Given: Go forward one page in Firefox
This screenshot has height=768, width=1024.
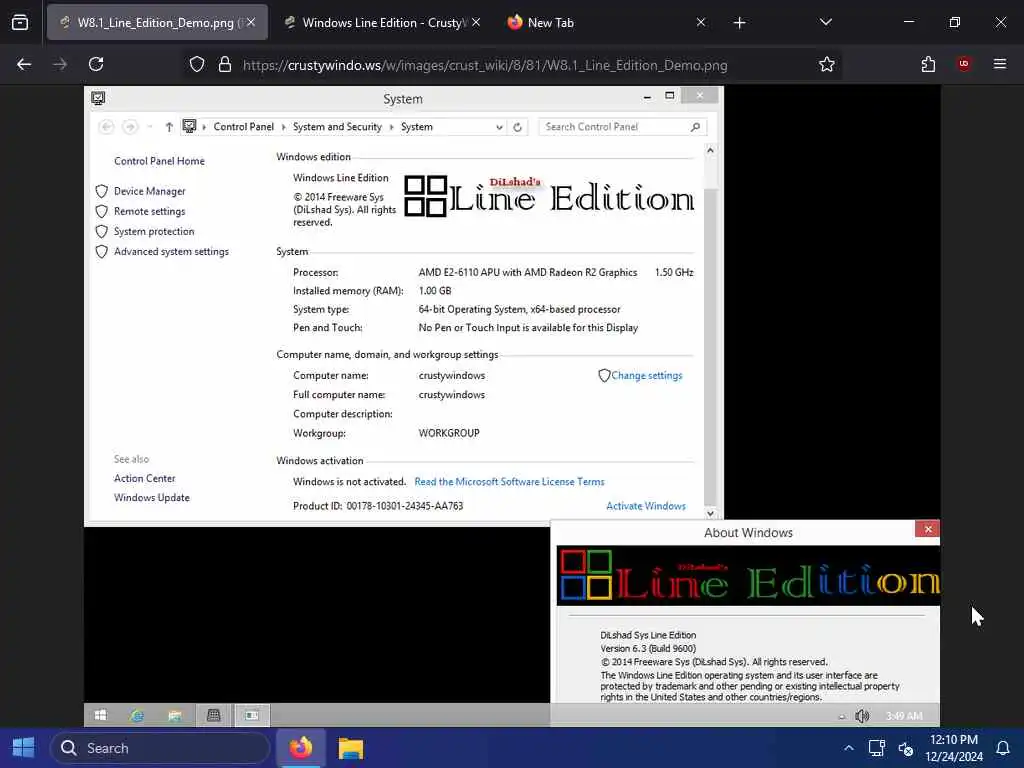Looking at the screenshot, I should 60,64.
